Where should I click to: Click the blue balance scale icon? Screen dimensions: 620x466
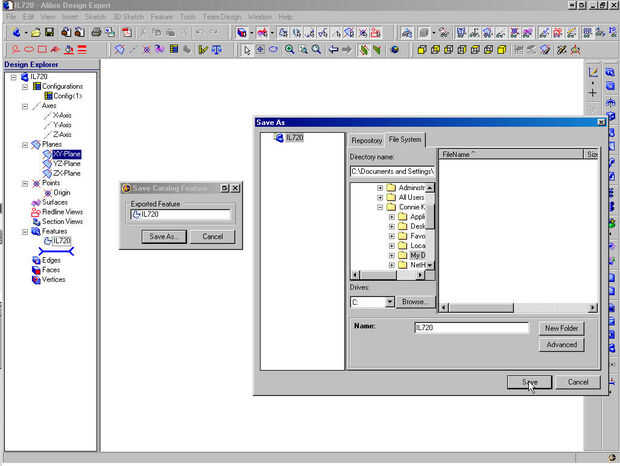217,50
